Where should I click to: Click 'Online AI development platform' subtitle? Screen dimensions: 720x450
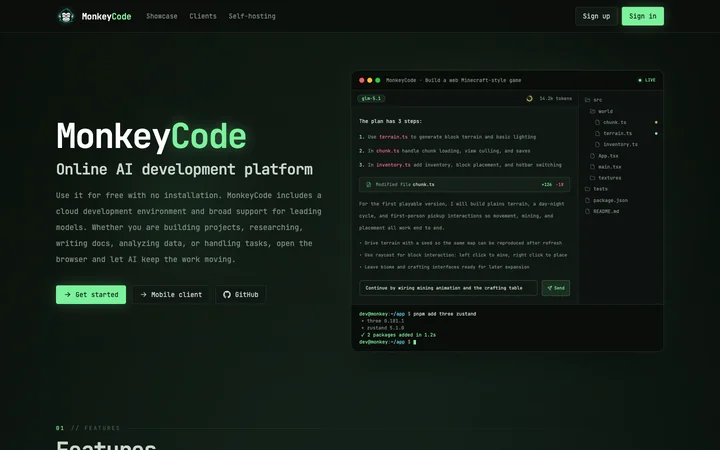point(184,169)
